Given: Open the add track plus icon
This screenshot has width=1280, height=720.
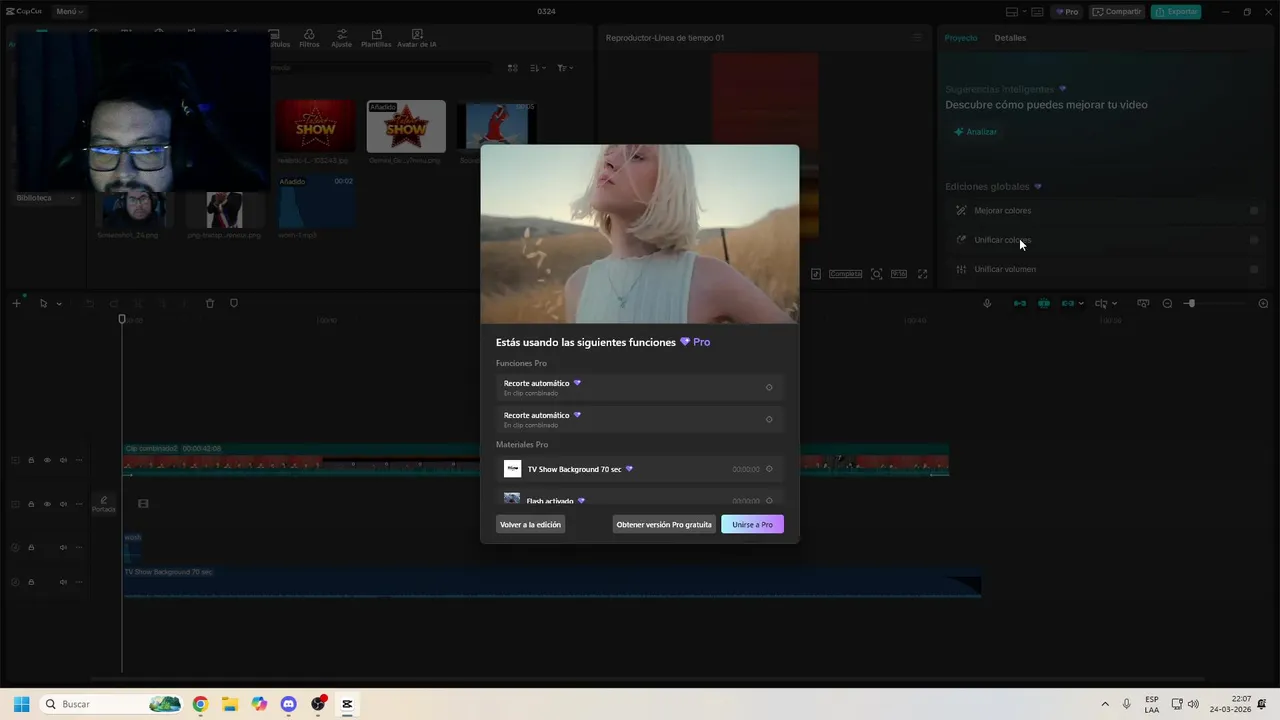Looking at the screenshot, I should click(16, 303).
